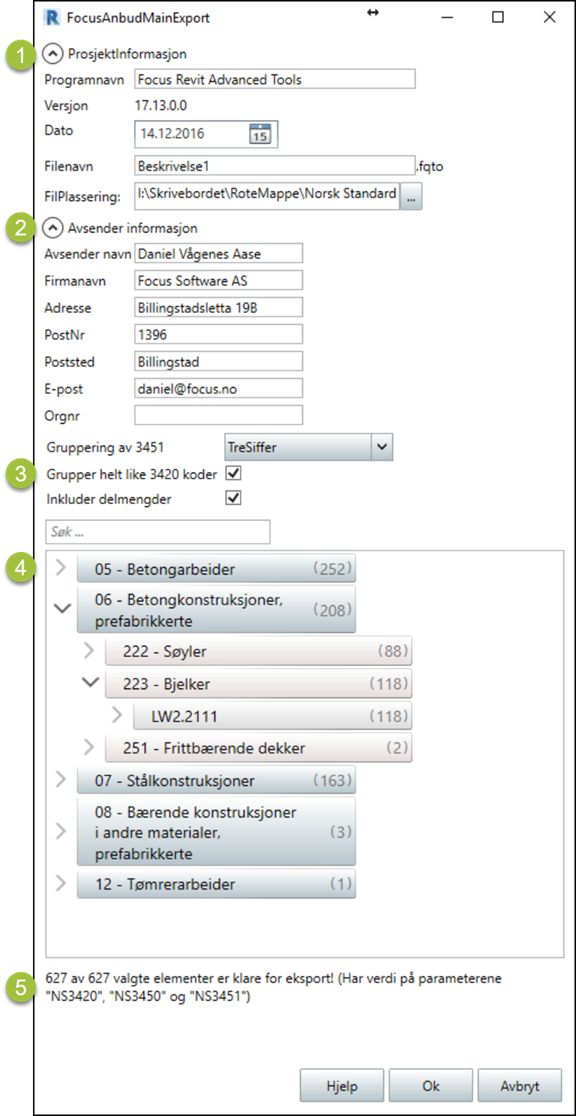Select the 251 - Frittbærende dekker item
576x1116 pixels.
click(x=258, y=747)
